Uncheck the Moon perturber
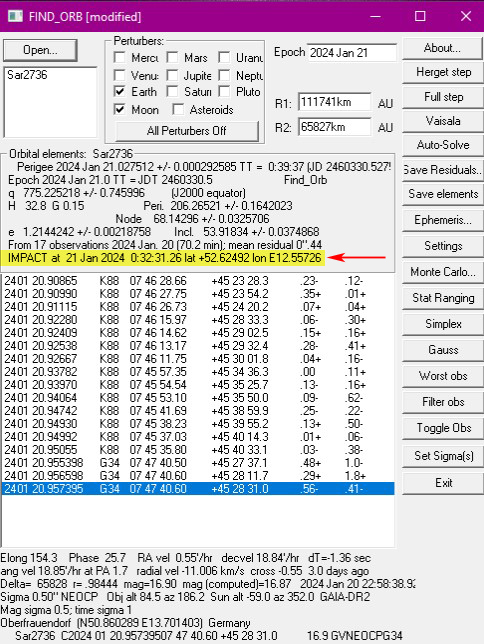 tap(120, 110)
